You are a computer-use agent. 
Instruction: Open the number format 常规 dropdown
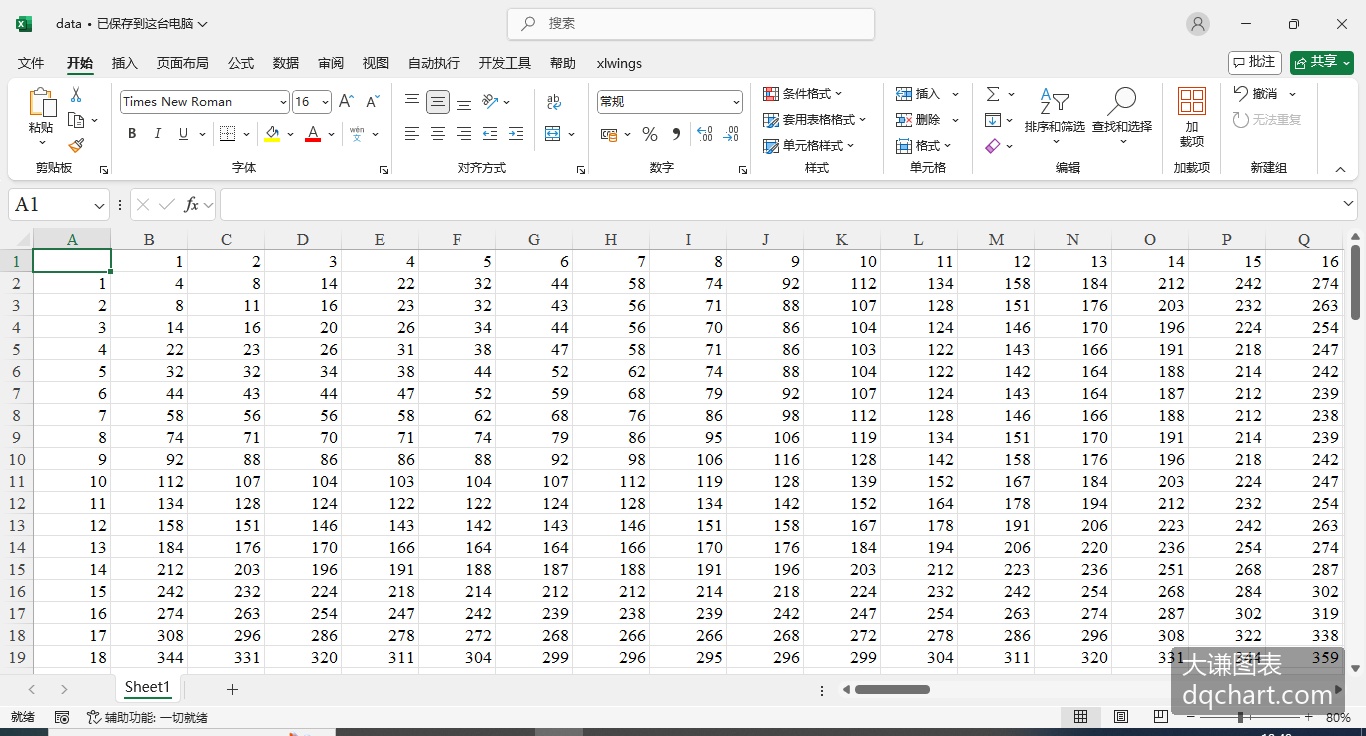pos(736,102)
